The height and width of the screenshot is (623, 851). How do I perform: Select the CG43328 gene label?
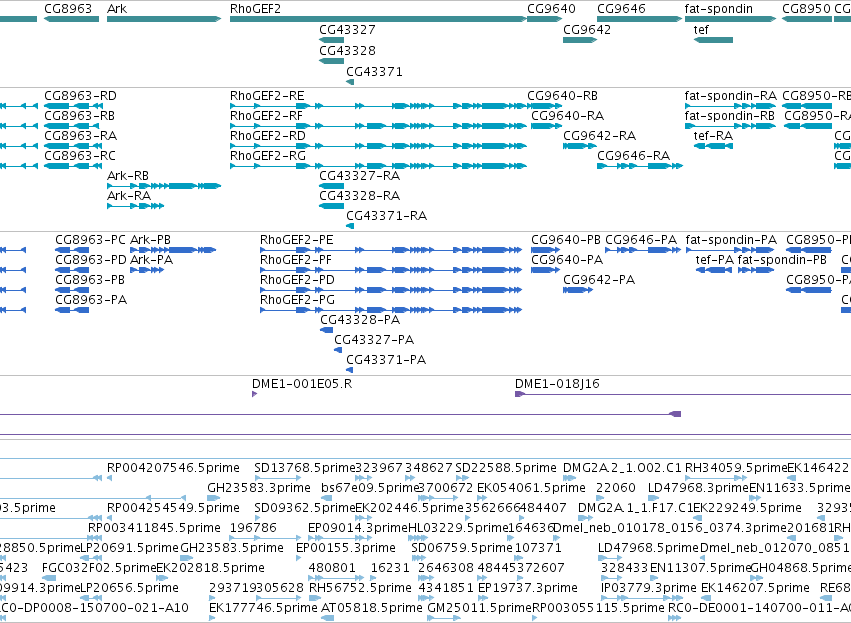[347, 50]
